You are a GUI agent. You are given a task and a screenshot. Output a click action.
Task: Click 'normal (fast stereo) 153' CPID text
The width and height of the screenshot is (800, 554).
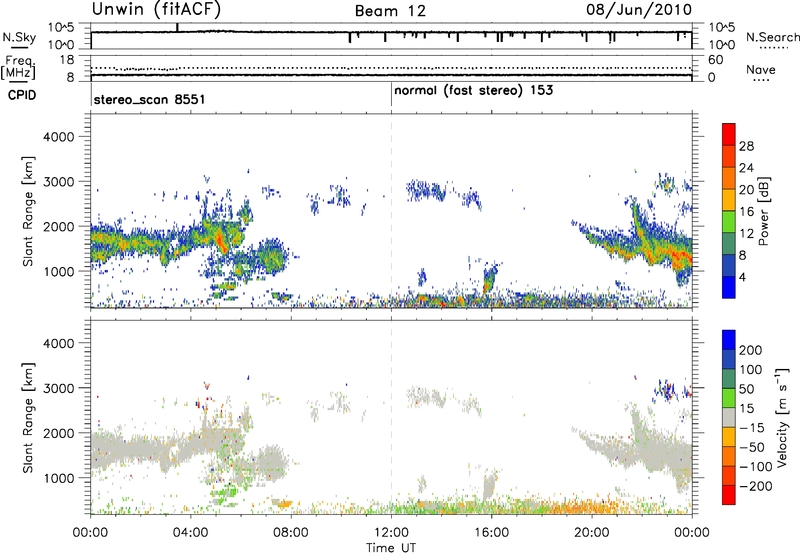pyautogui.click(x=473, y=90)
